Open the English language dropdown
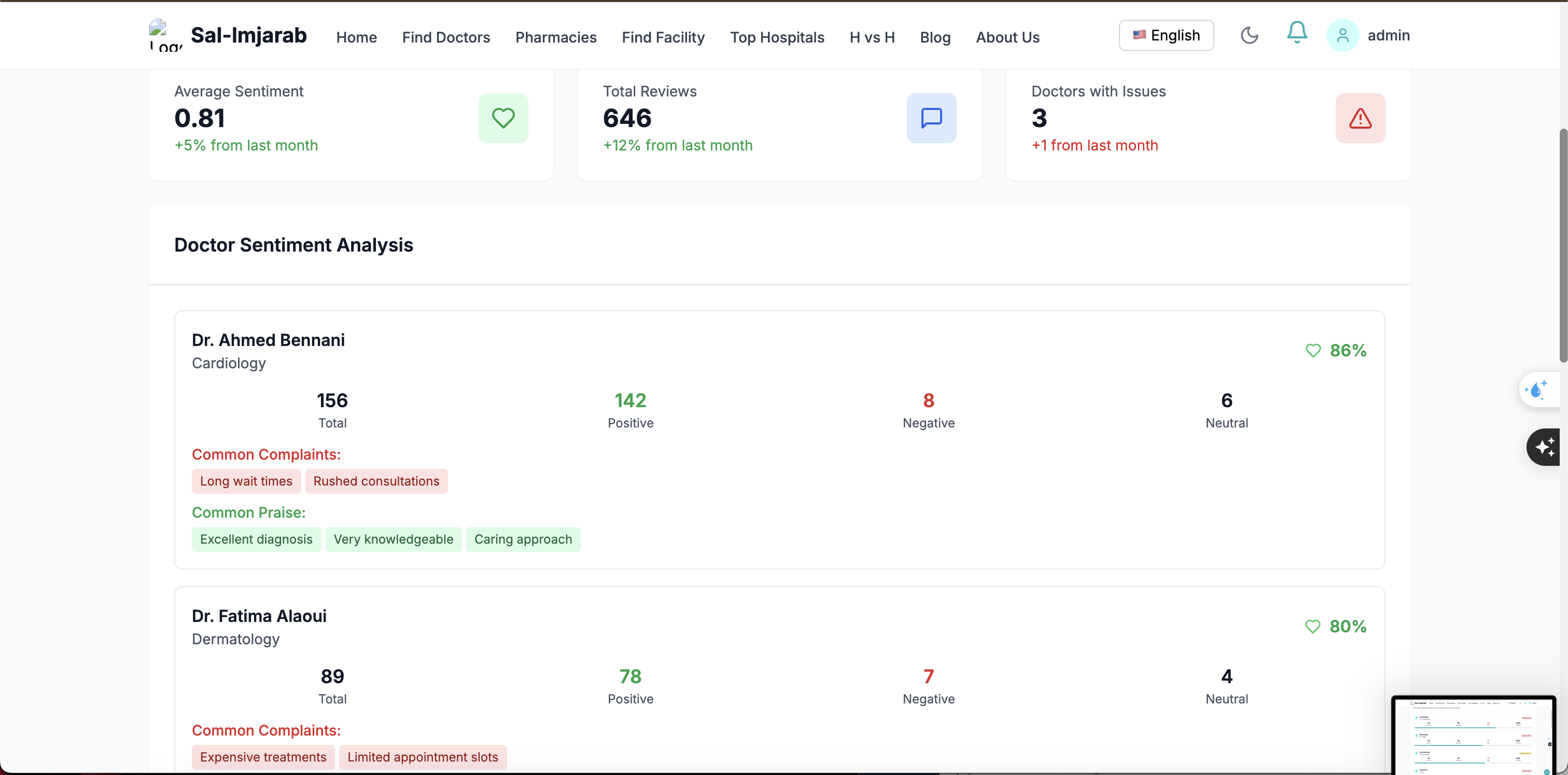 point(1166,35)
